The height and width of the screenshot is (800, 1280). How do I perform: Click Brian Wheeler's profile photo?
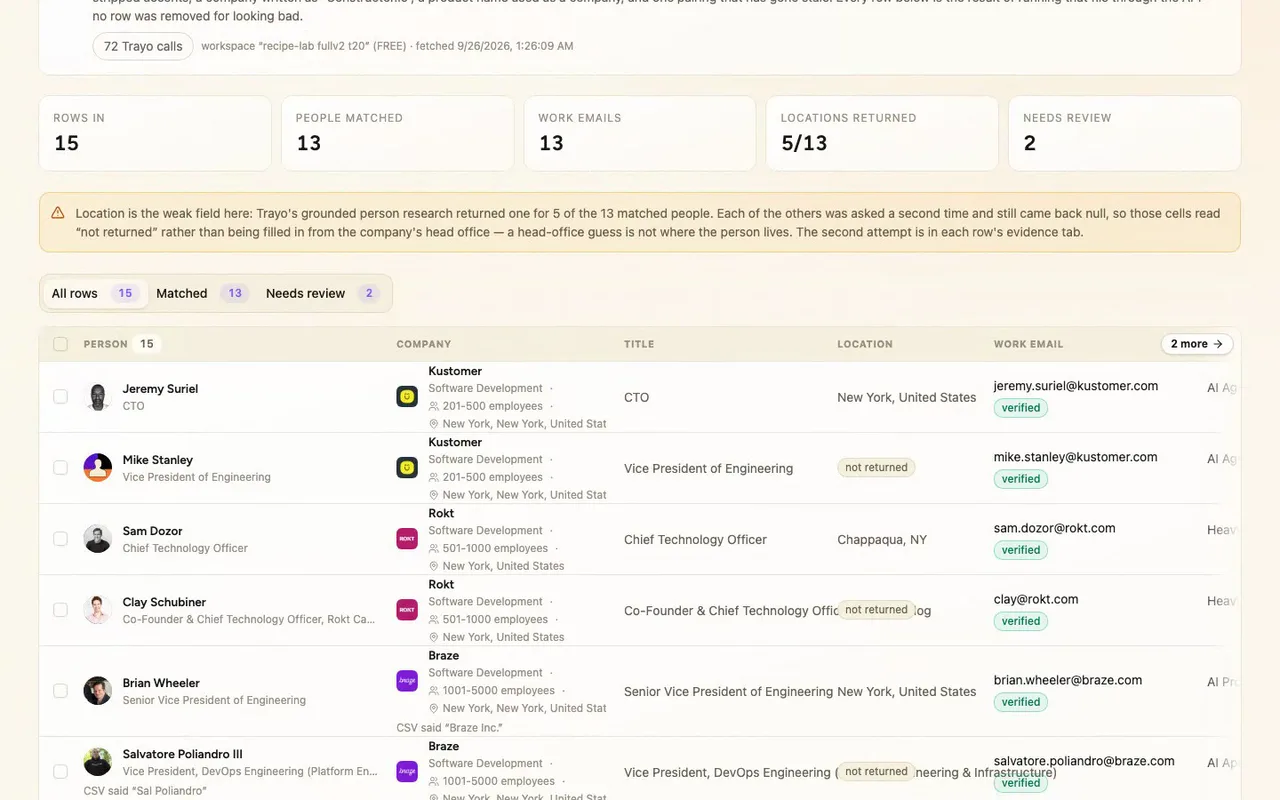(x=97, y=691)
